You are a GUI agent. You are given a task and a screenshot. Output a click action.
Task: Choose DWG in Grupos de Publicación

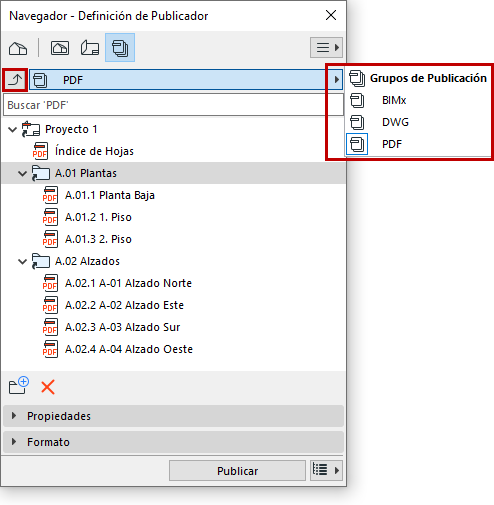395,122
